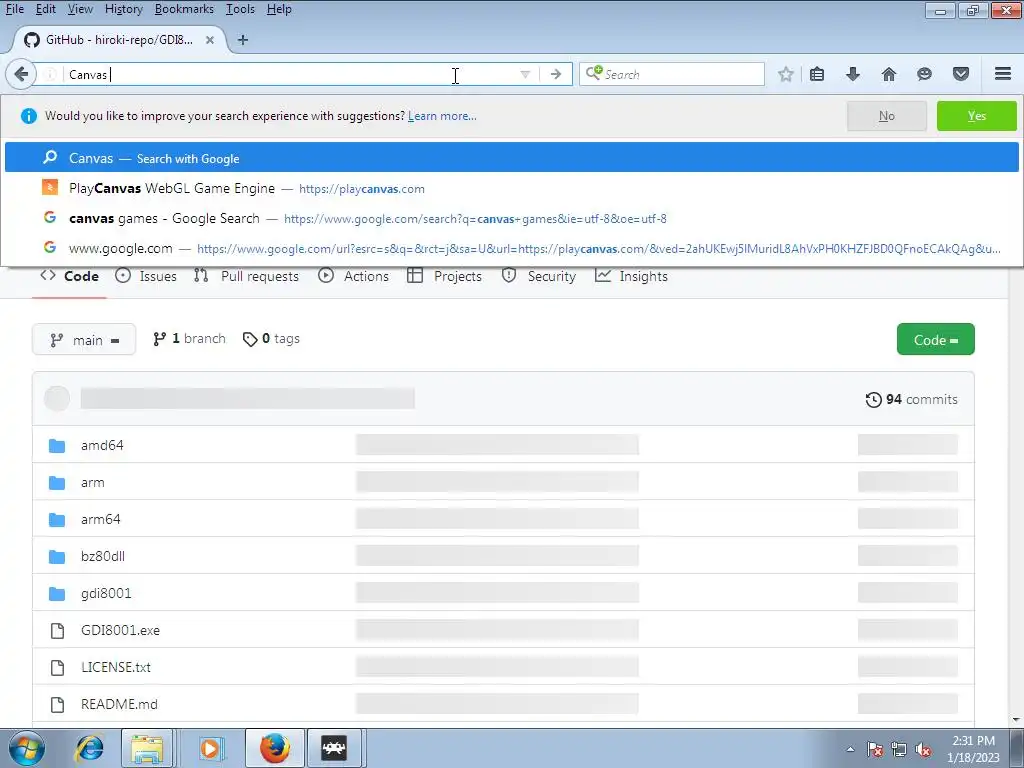Image resolution: width=1024 pixels, height=768 pixels.
Task: Open the History menu
Action: click(x=123, y=9)
